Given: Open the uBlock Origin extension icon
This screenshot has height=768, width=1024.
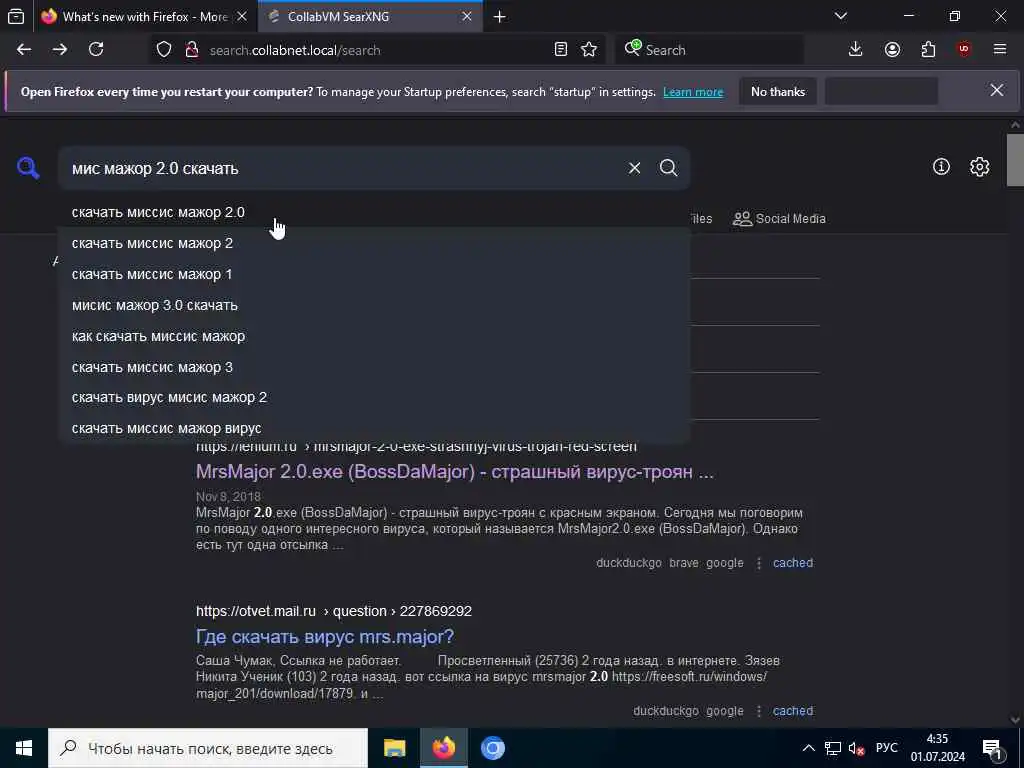Looking at the screenshot, I should [964, 50].
